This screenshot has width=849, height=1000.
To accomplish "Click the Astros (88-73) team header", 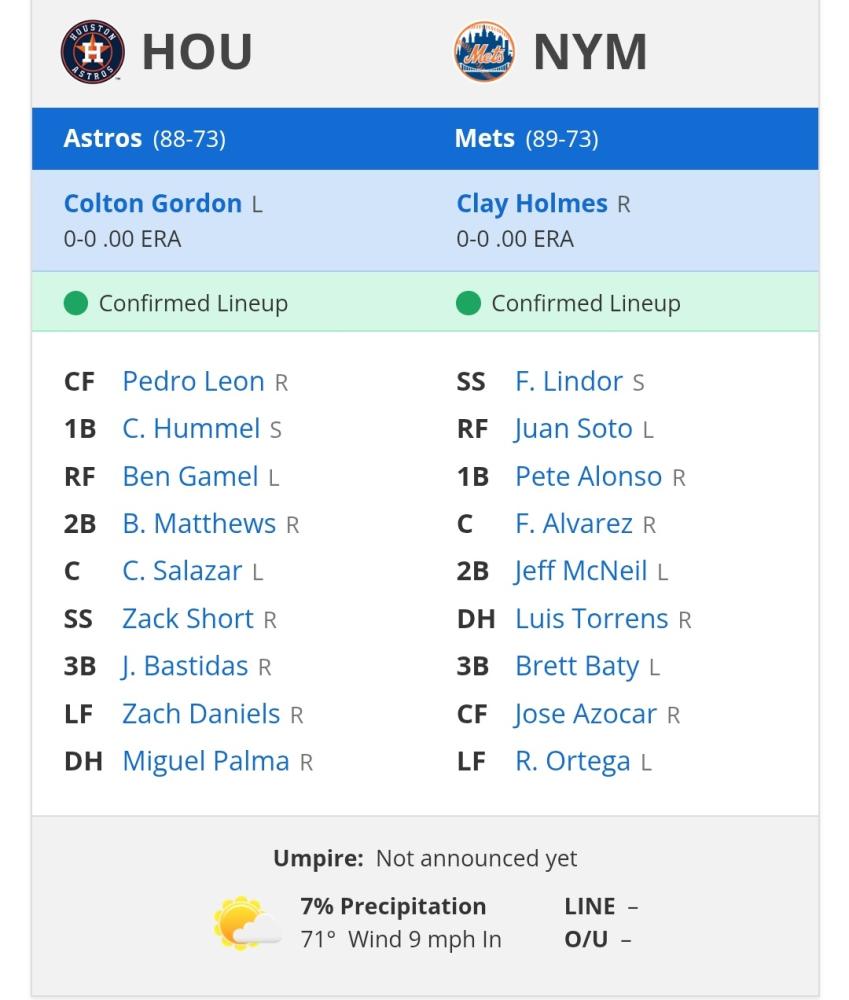I will click(145, 138).
